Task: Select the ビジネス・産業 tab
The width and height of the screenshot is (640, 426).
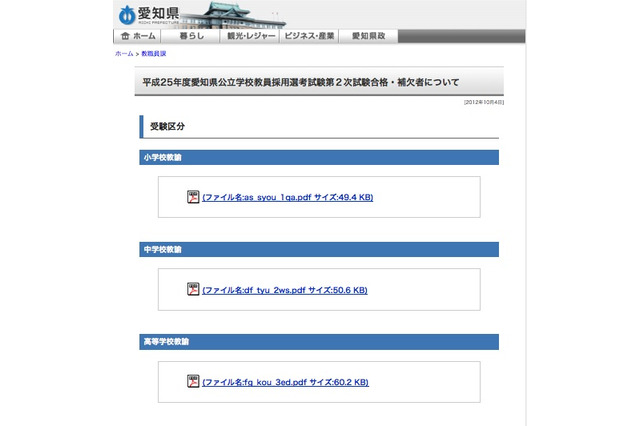Action: (x=309, y=35)
